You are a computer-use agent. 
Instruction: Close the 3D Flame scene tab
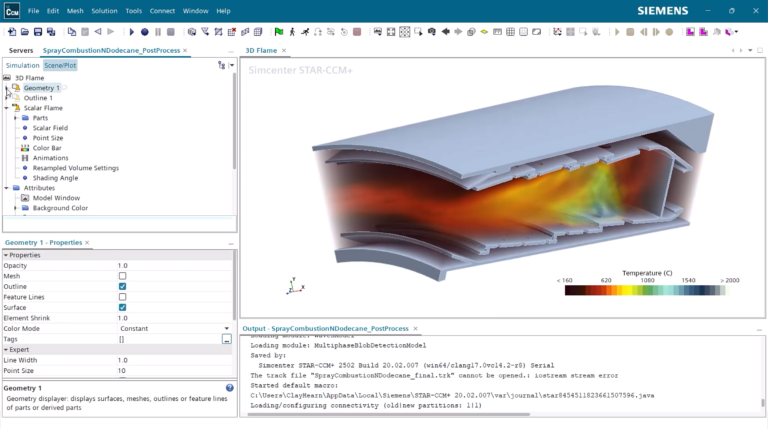[x=284, y=50]
